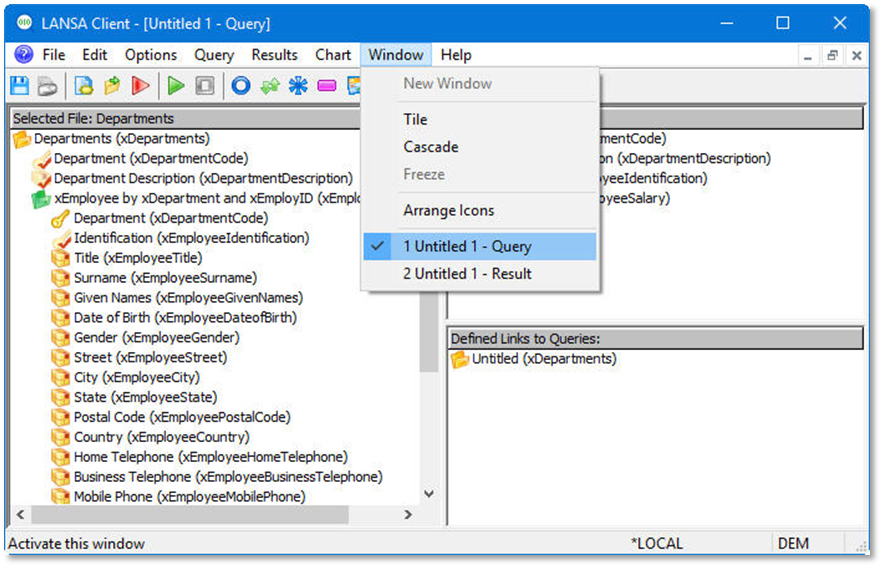The height and width of the screenshot is (567, 882).
Task: Click the box icon beside Surname
Action: (61, 278)
